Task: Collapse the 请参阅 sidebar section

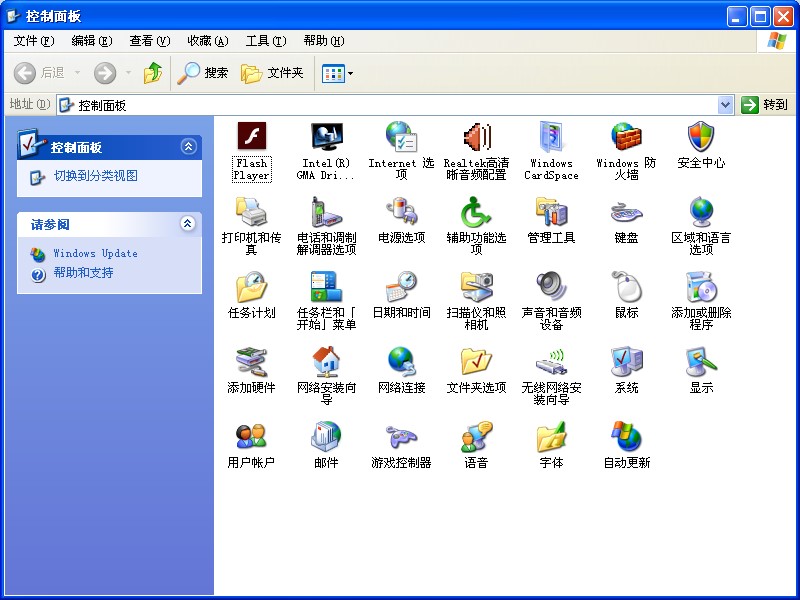Action: [x=188, y=224]
